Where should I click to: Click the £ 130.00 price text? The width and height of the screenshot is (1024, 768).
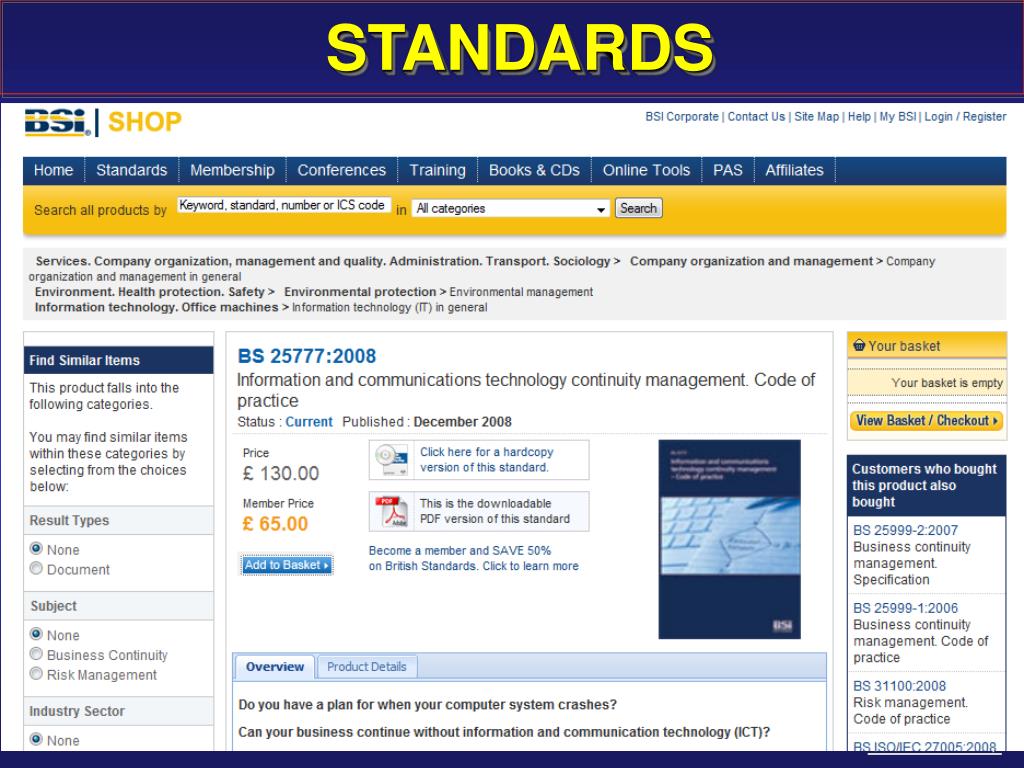[x=281, y=473]
